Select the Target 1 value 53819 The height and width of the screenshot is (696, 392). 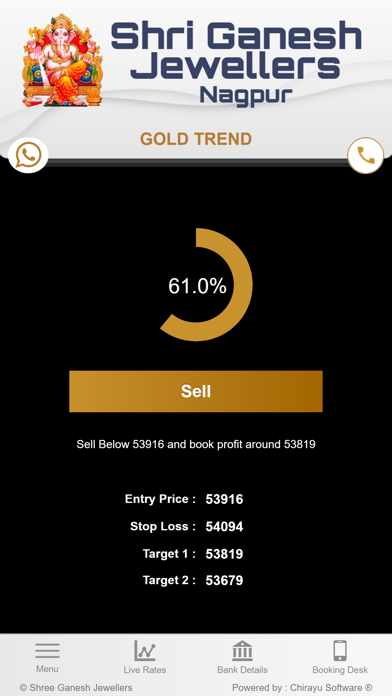[x=224, y=554]
